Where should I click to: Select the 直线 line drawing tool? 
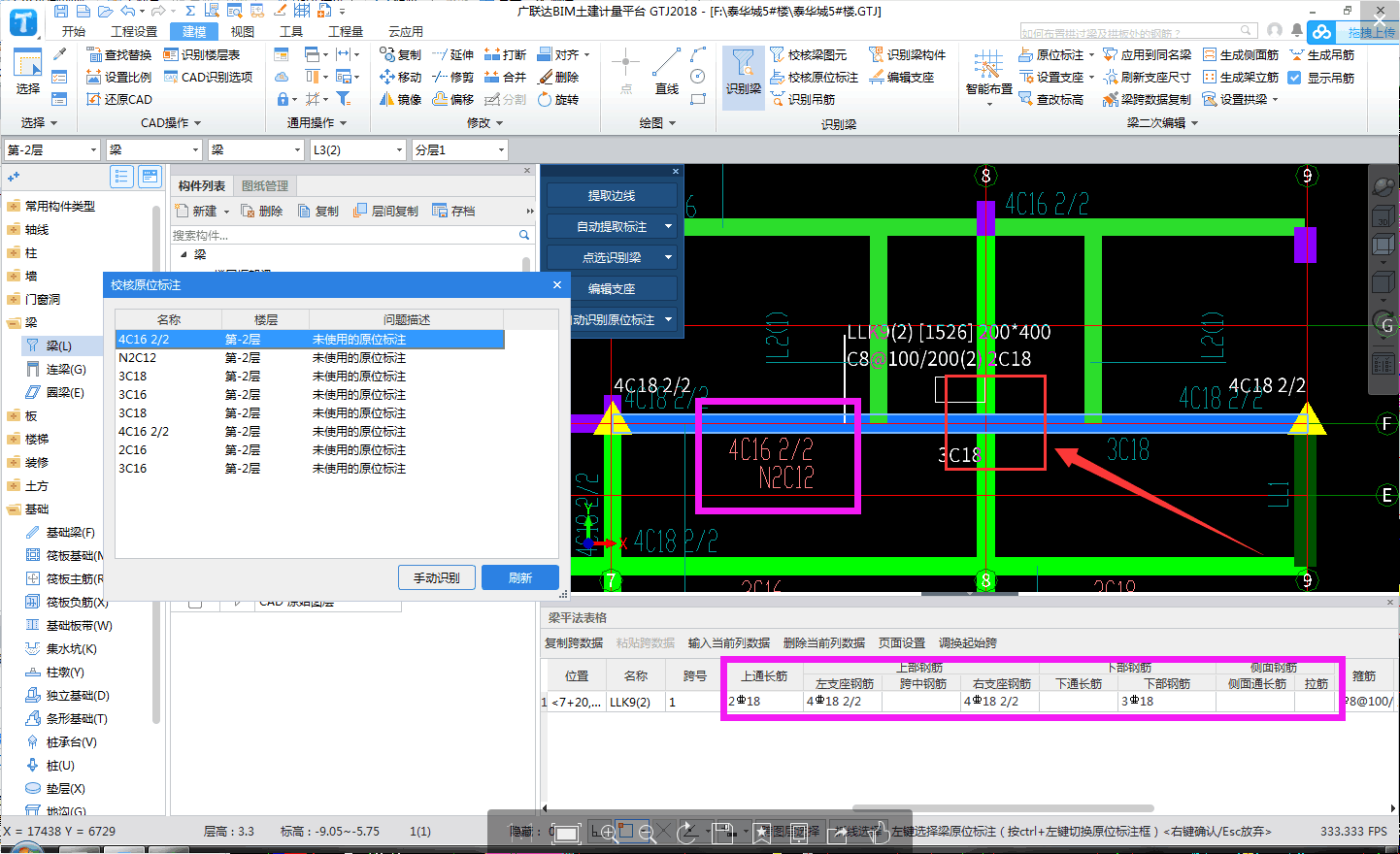tap(667, 72)
